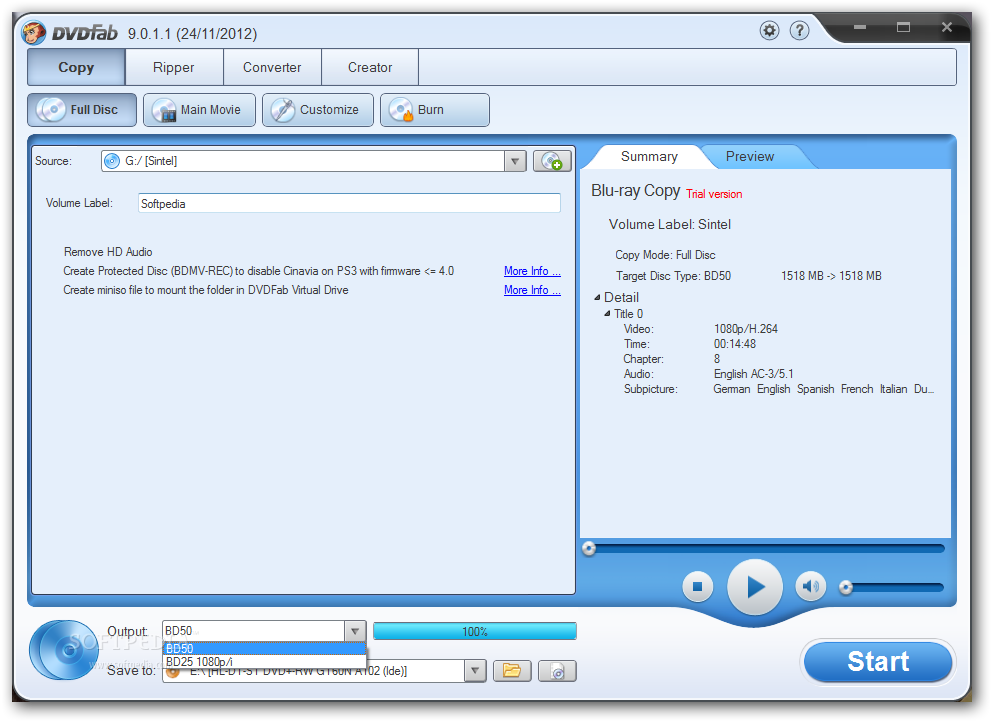
Task: Mute the preview with speaker icon
Action: [x=810, y=587]
